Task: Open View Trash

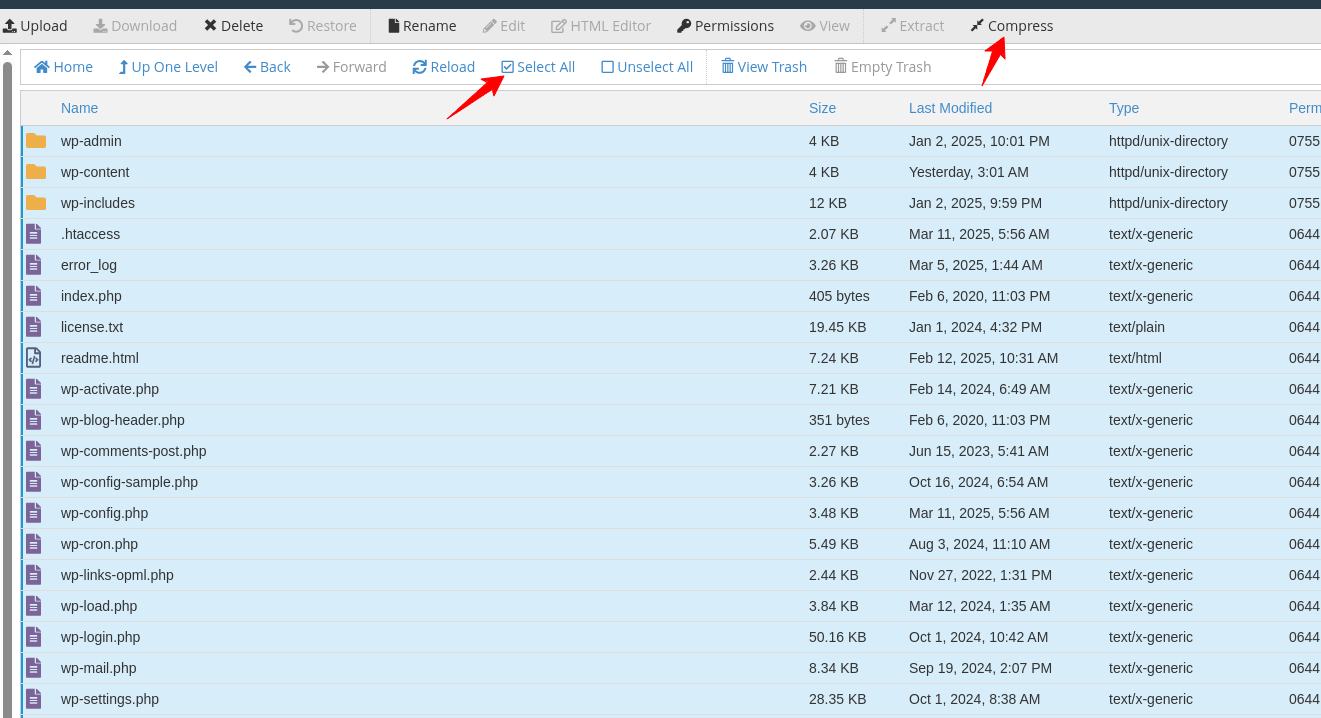Action: (x=764, y=67)
